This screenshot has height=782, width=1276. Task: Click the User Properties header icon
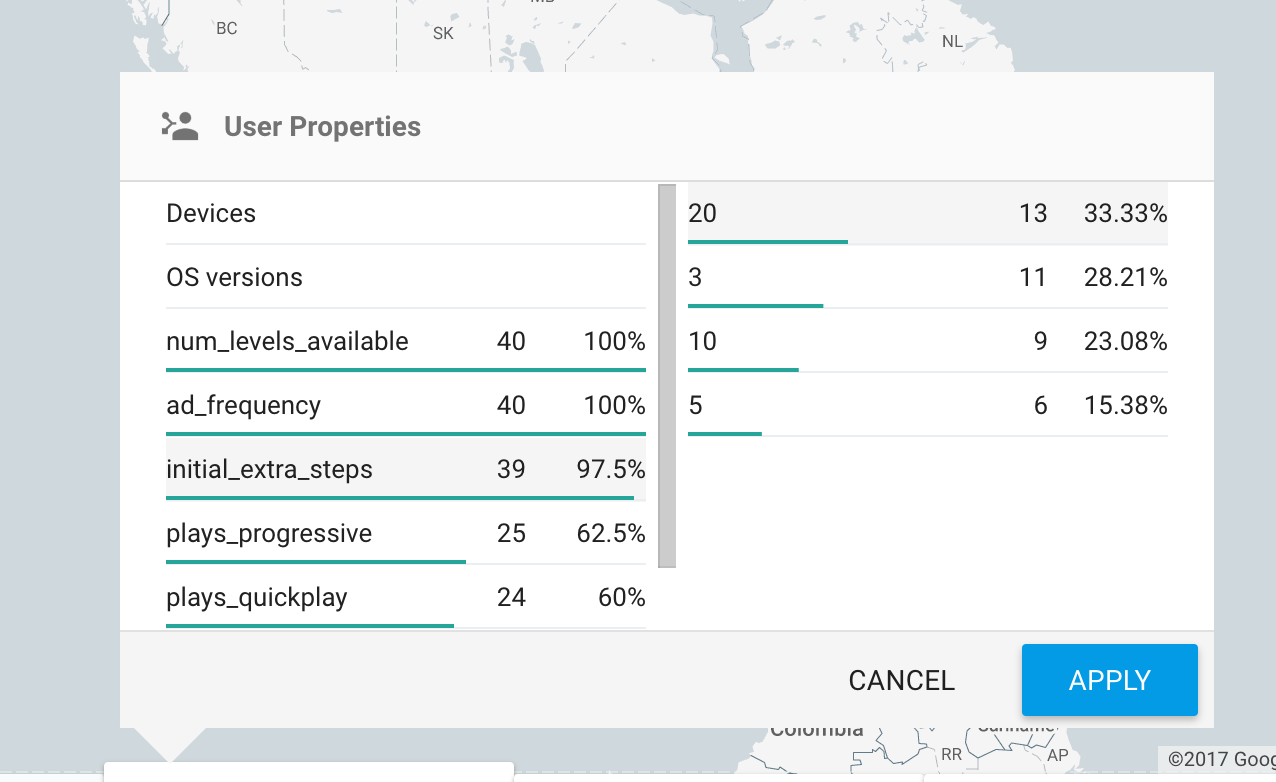pos(180,126)
